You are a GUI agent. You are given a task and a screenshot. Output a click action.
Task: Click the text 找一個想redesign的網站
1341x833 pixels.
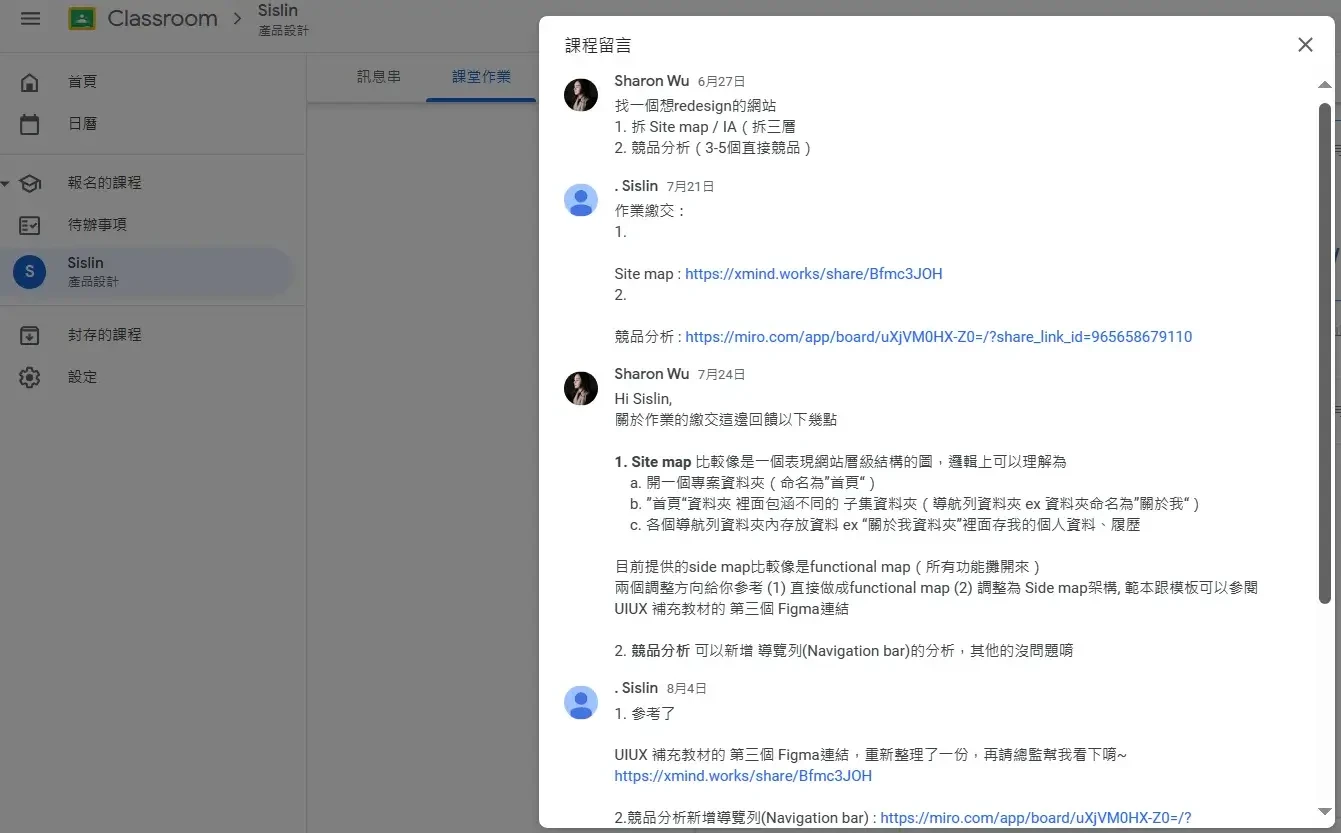[x=695, y=105]
